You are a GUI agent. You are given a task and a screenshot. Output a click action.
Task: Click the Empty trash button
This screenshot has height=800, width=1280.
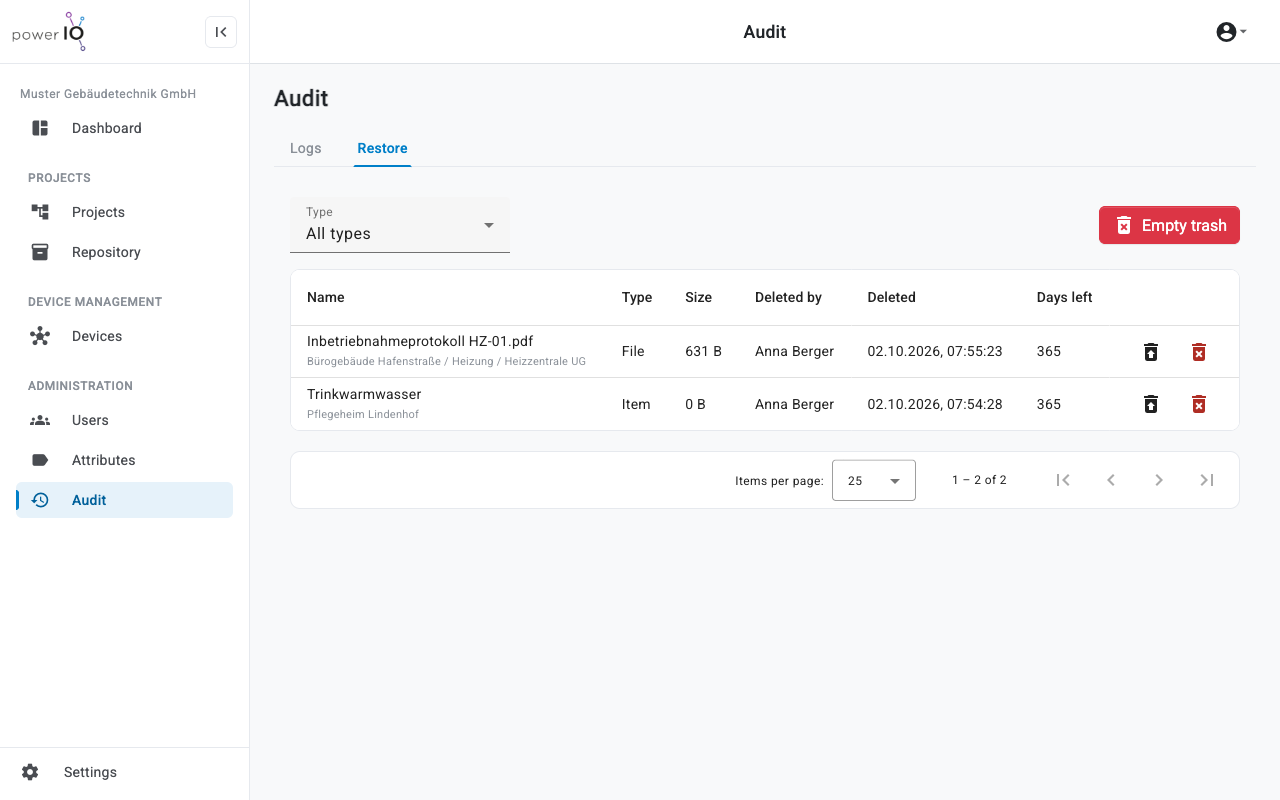pos(1169,225)
